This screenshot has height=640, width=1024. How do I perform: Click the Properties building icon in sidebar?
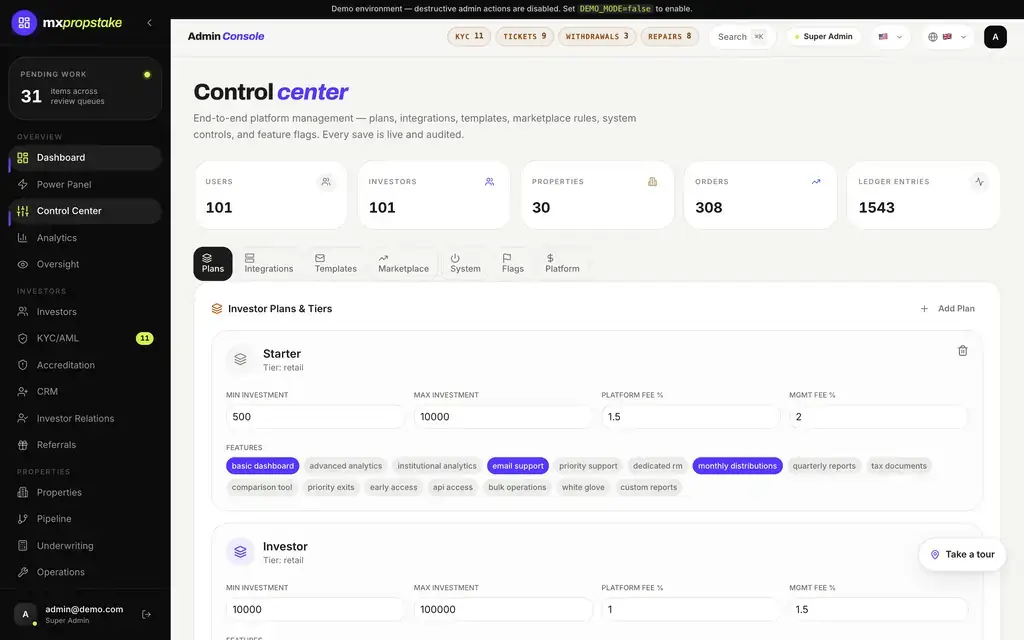pos(23,492)
